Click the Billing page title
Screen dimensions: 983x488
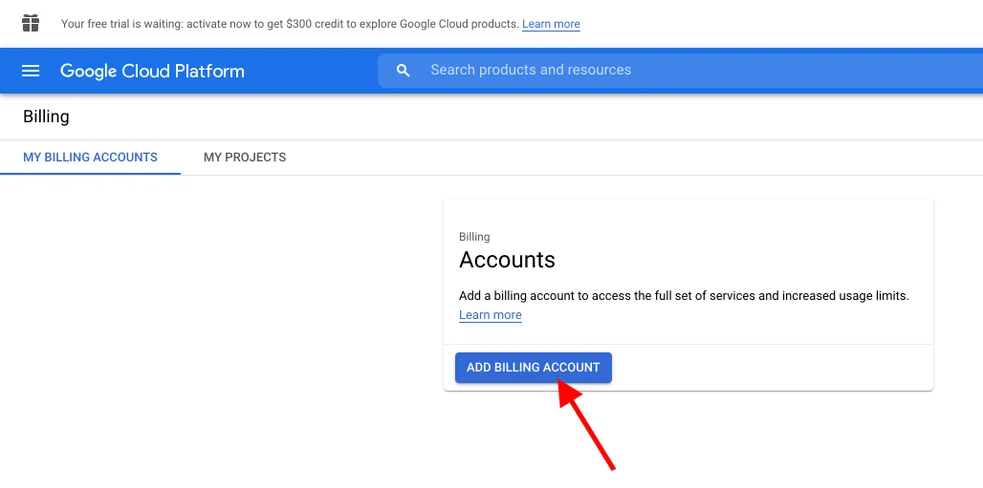coord(46,117)
